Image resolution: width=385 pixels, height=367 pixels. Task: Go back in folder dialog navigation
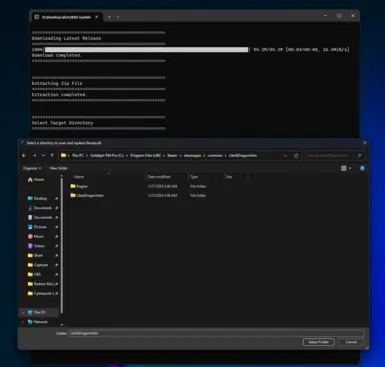pos(24,156)
